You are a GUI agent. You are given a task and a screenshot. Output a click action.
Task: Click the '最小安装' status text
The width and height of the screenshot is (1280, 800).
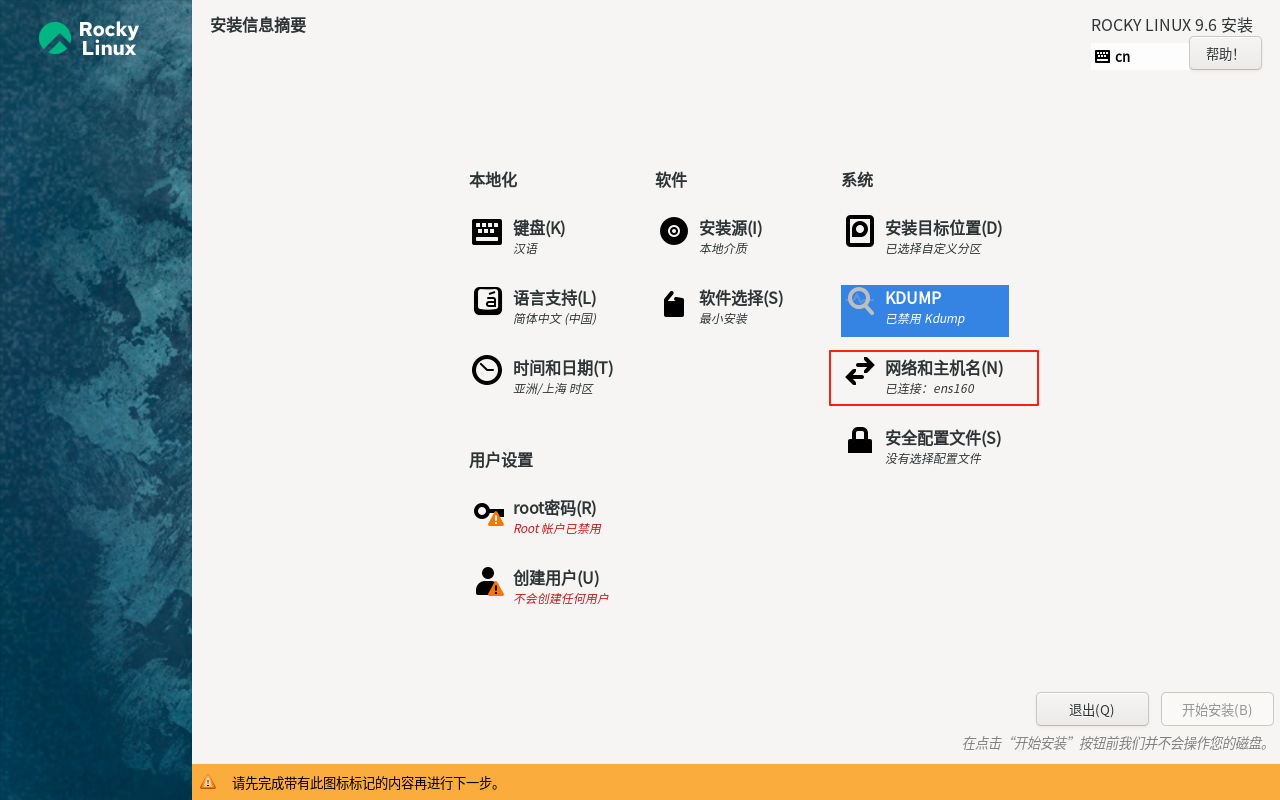(723, 319)
